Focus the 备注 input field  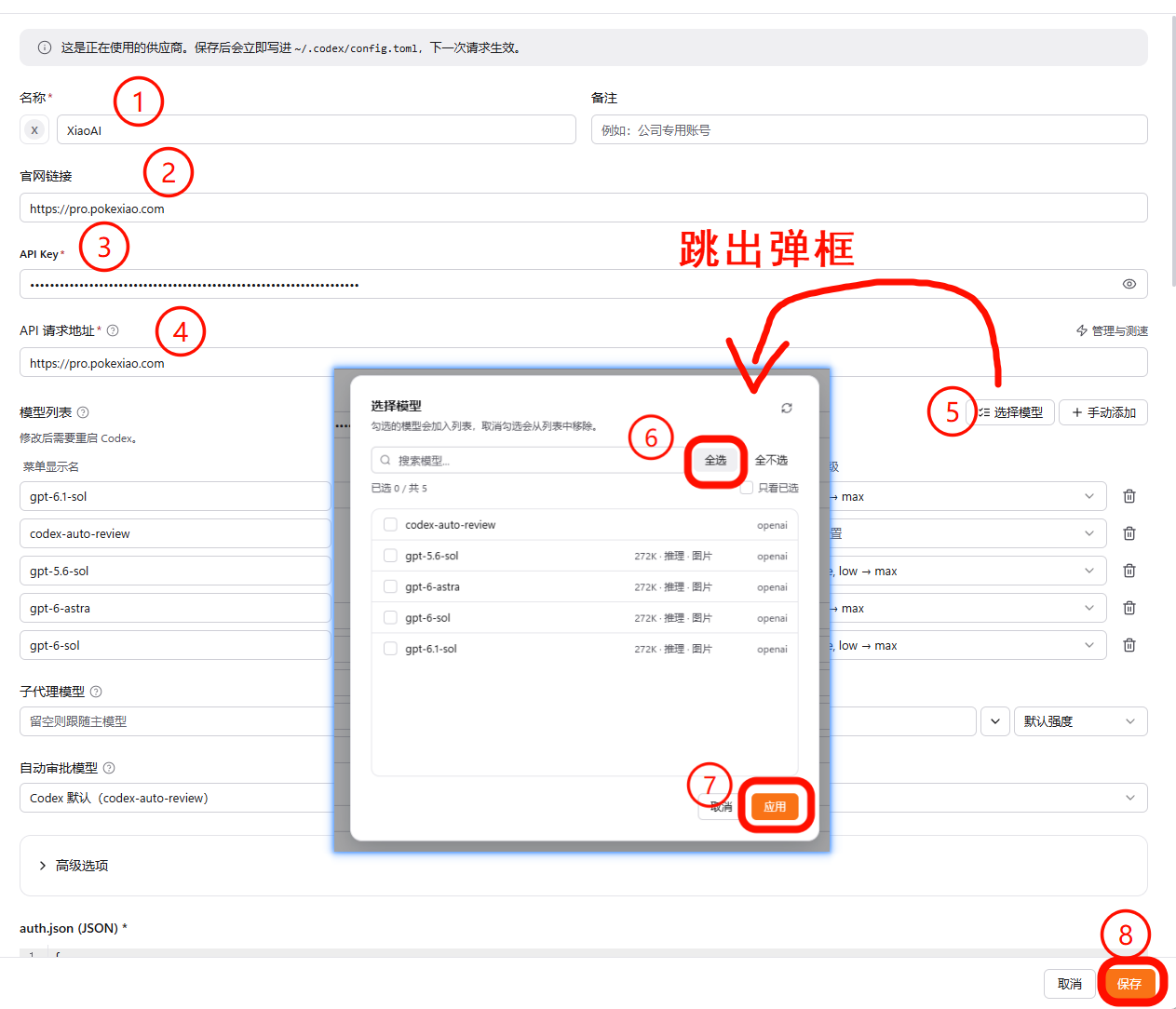click(870, 129)
